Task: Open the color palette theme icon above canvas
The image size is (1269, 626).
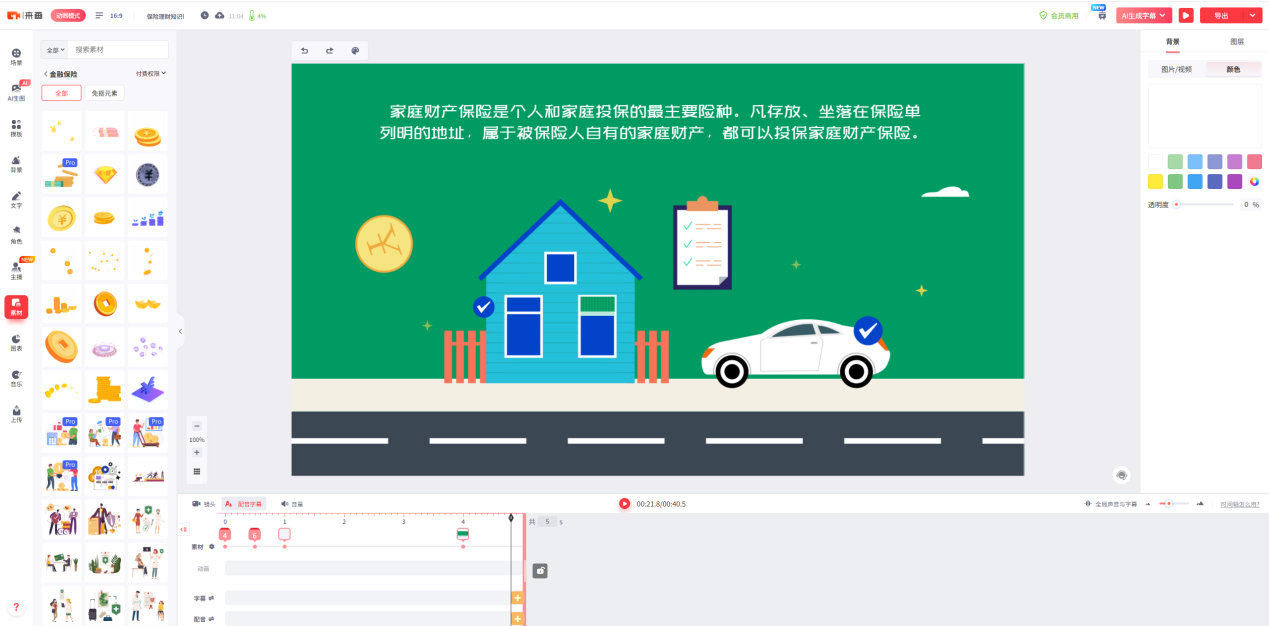Action: (x=355, y=51)
